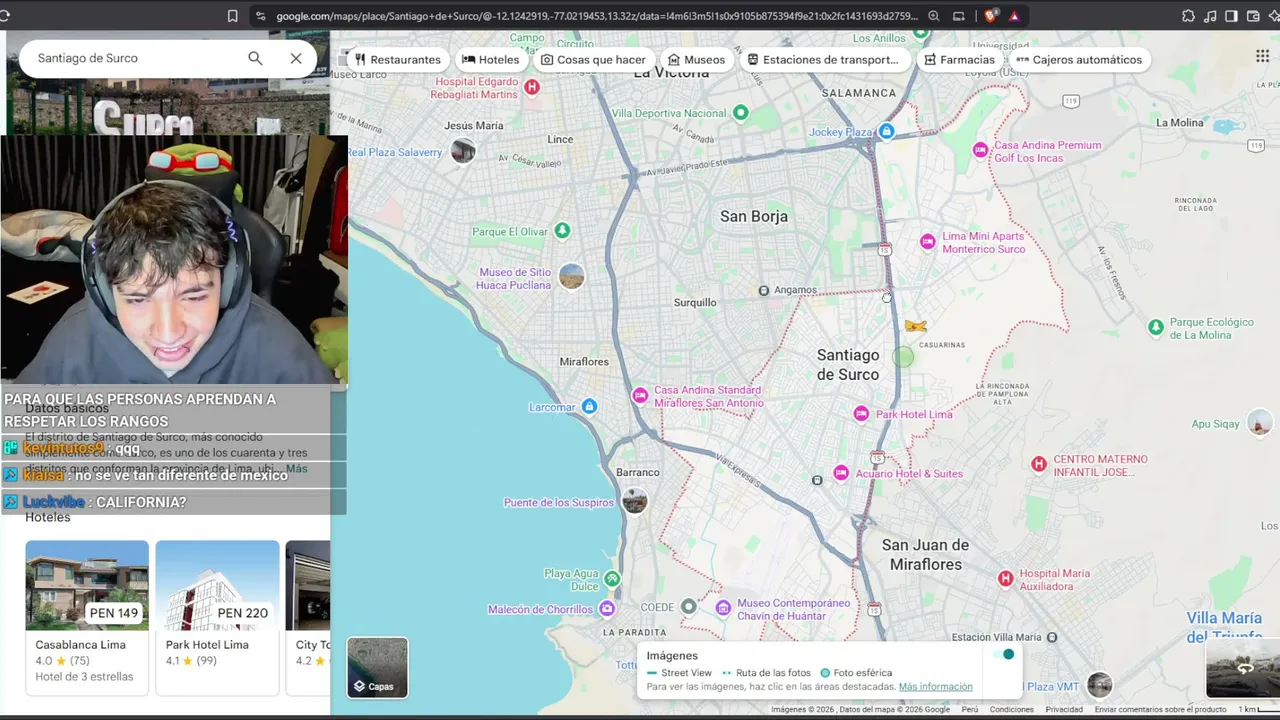Open the Malecón de Chorrillos marker
The height and width of the screenshot is (720, 1280).
[x=607, y=609]
